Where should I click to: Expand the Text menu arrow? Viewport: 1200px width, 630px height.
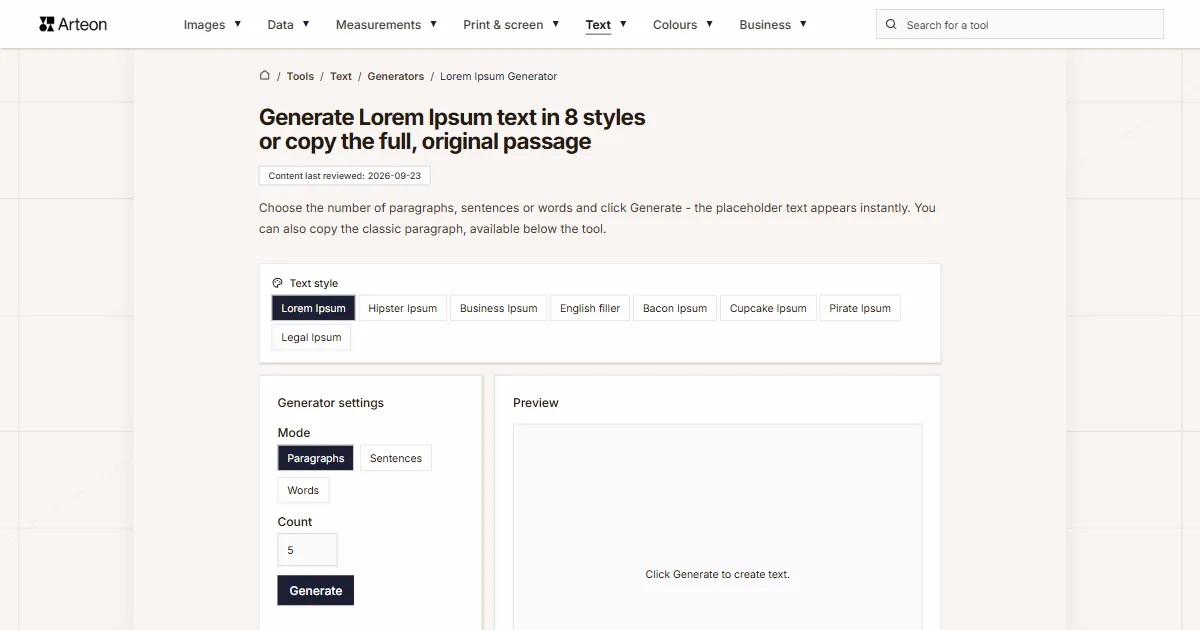coord(623,24)
